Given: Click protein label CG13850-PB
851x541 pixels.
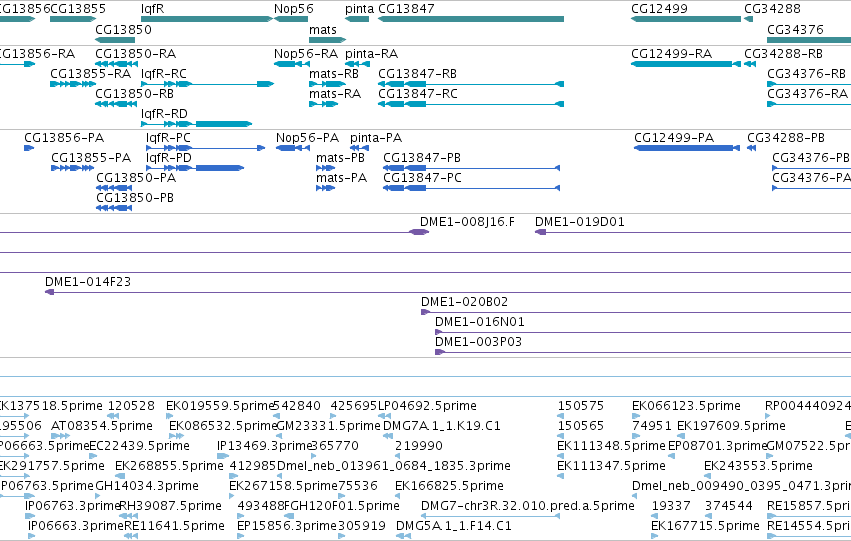Looking at the screenshot, I should coord(135,198).
